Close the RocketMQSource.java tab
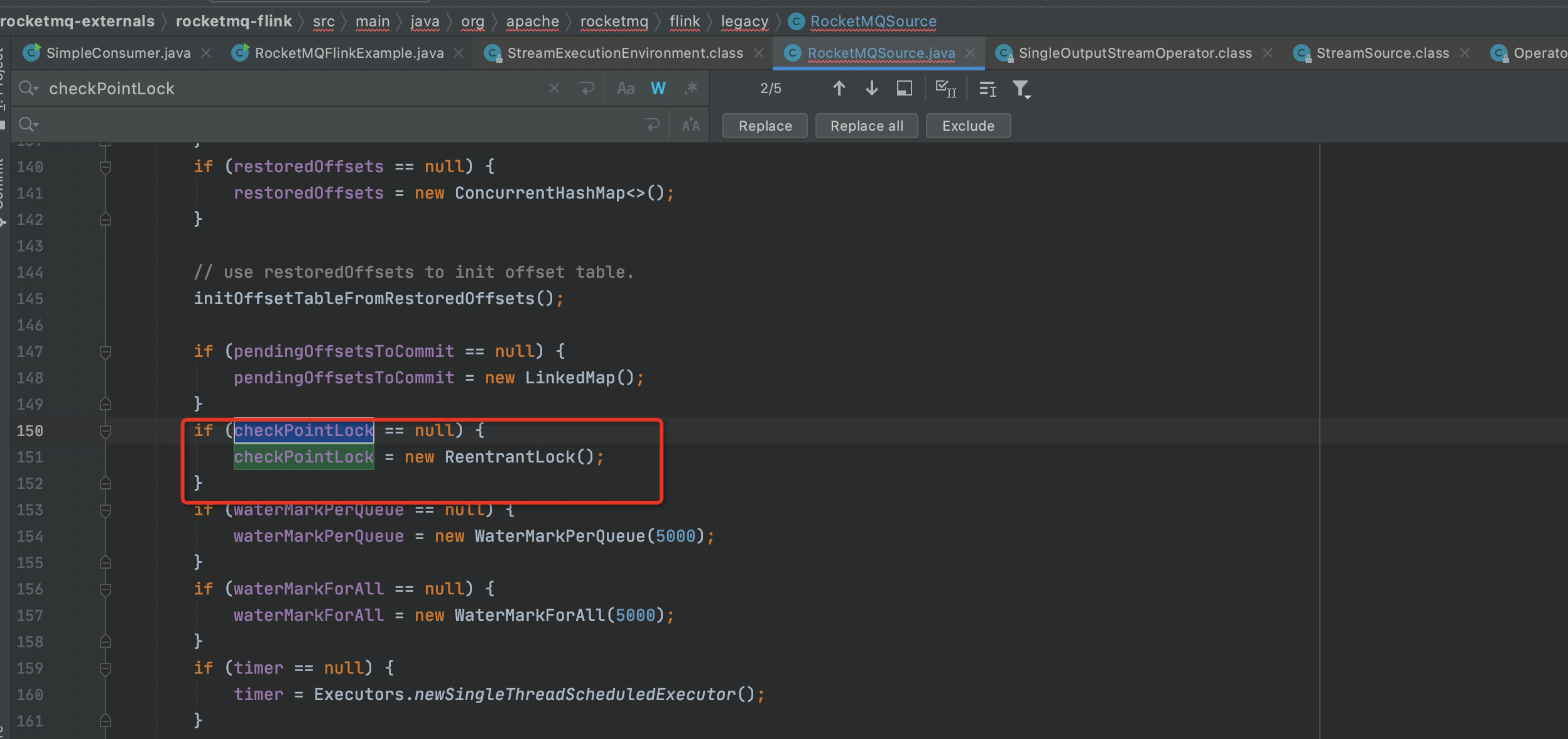 click(x=970, y=53)
